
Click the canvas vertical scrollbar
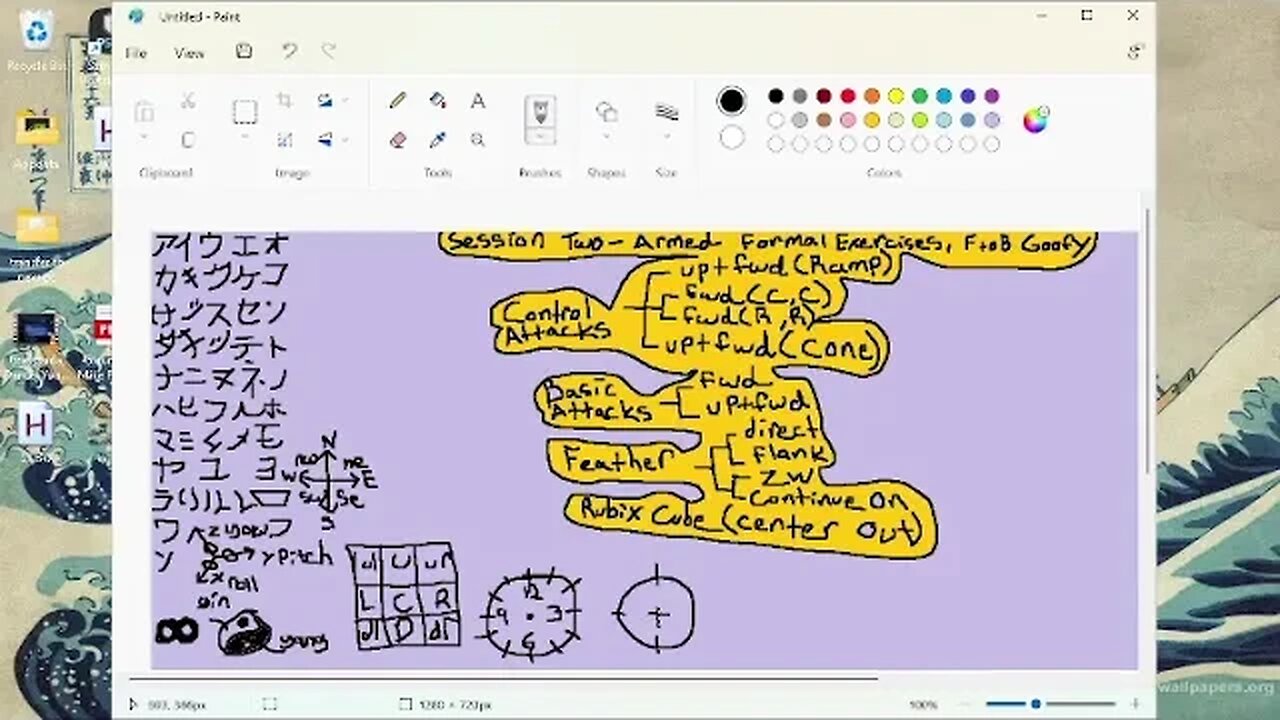pos(1146,340)
